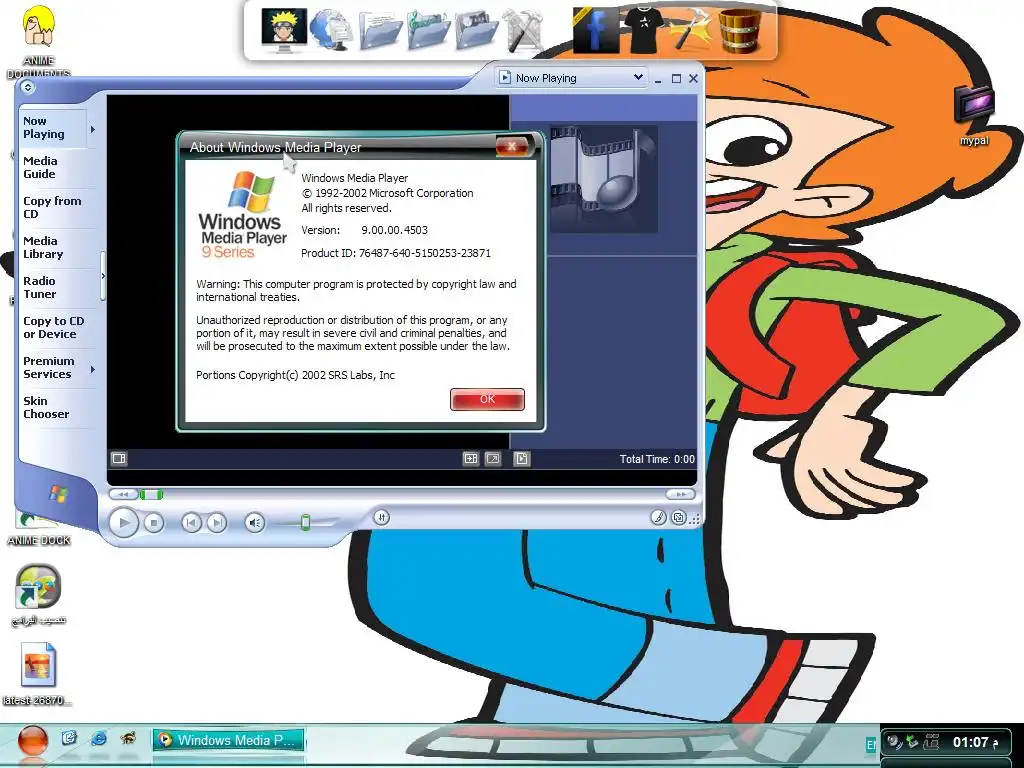Screen dimensions: 1024x768
Task: Show equalizer and settings icon
Action: (x=471, y=458)
